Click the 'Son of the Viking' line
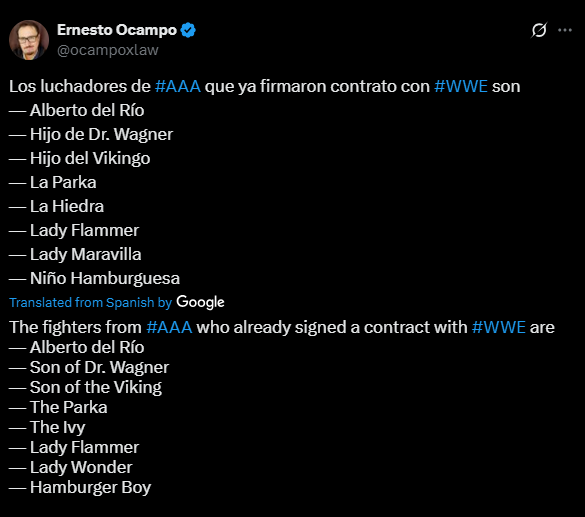The image size is (585, 517). click(x=85, y=387)
